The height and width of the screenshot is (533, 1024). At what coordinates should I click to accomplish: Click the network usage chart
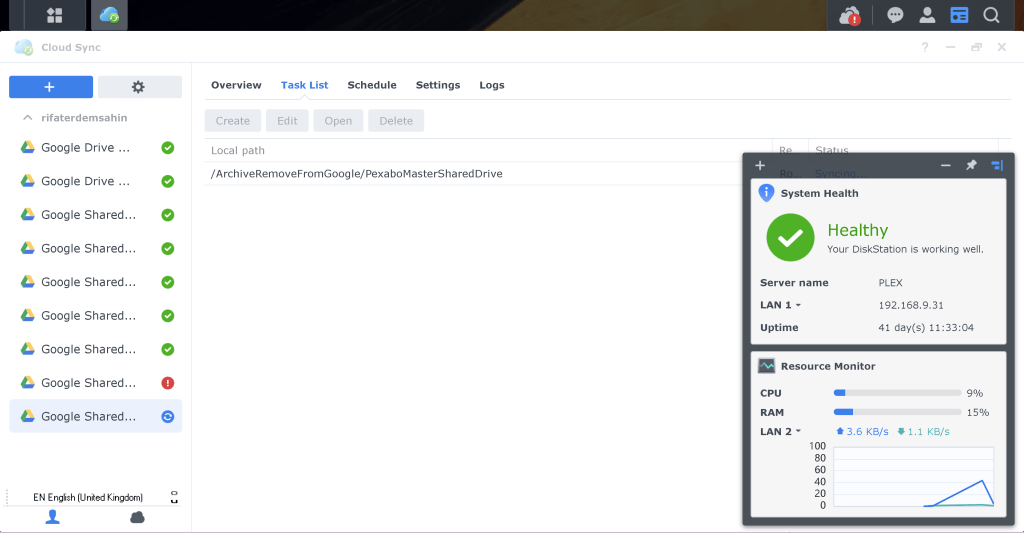click(914, 477)
